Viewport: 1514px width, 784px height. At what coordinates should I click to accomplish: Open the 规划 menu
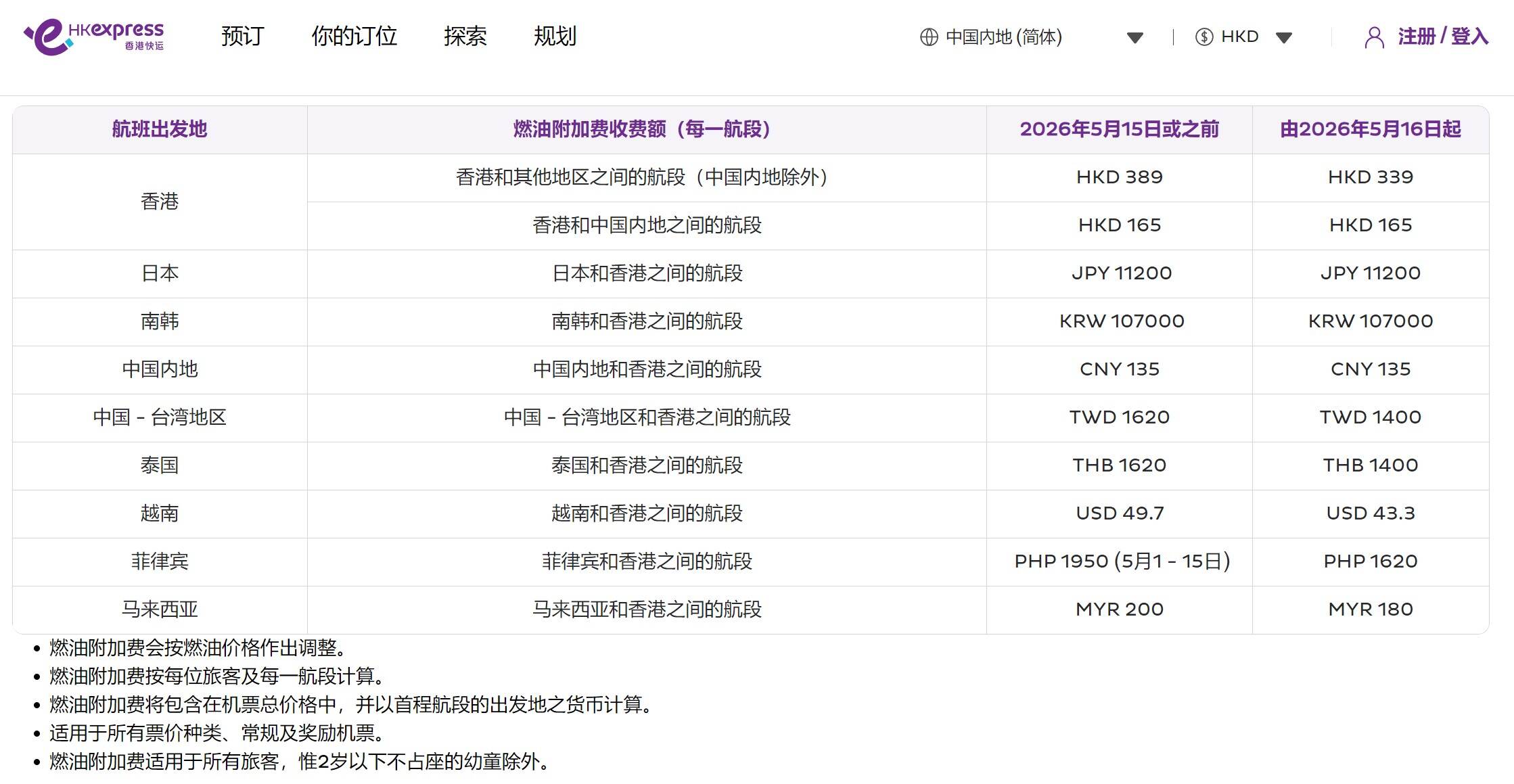[x=555, y=36]
